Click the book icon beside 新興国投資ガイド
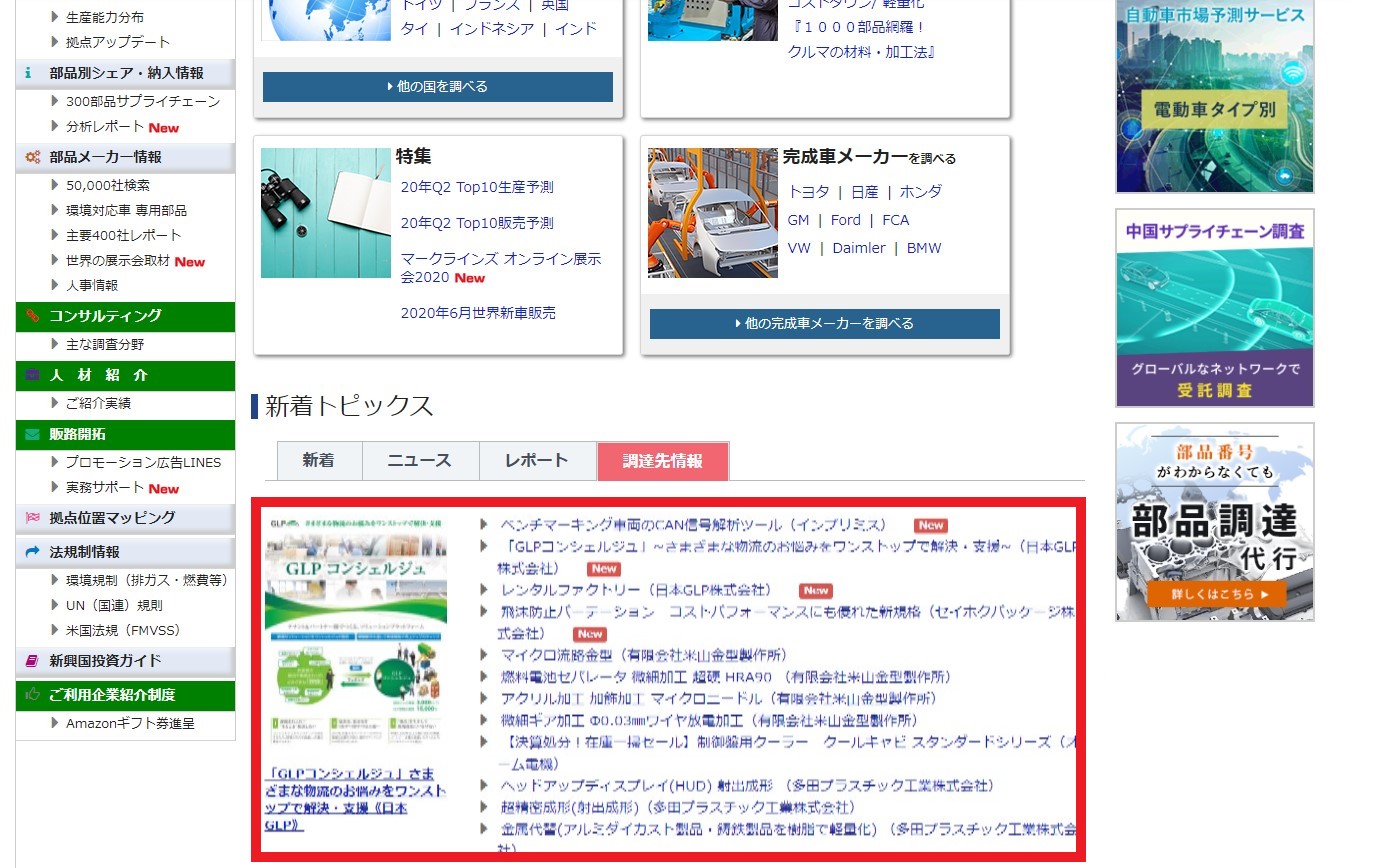1389x868 pixels. point(32,661)
